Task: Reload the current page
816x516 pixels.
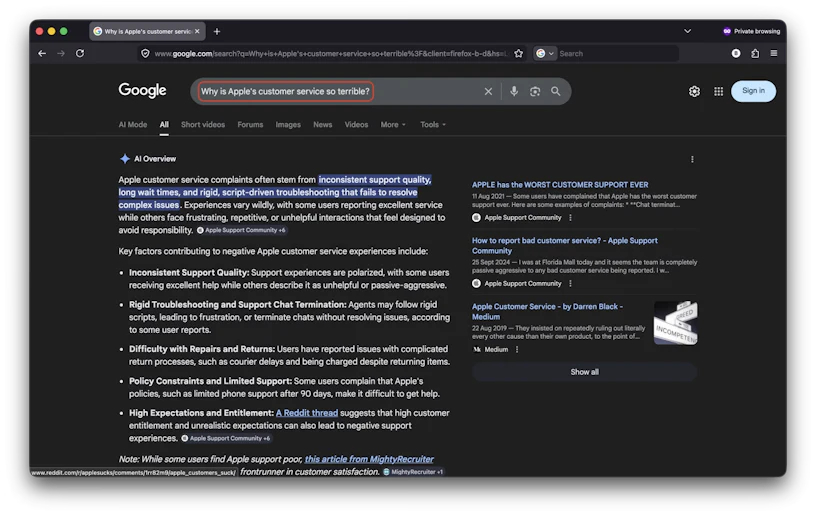Action: coord(80,53)
